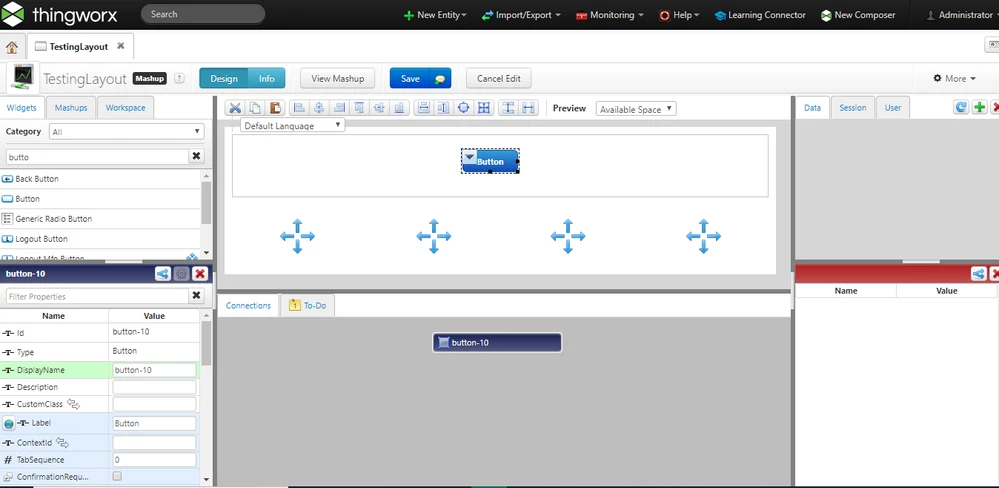
Task: Switch to Info view
Action: pos(266,79)
